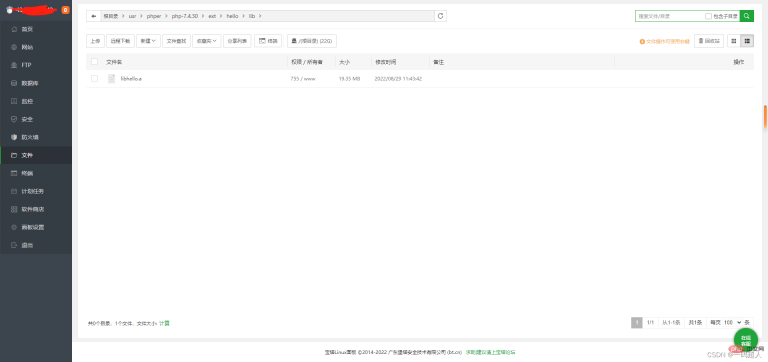Click the Upload (上传) button
Viewport: 768px width, 362px height.
[95, 41]
